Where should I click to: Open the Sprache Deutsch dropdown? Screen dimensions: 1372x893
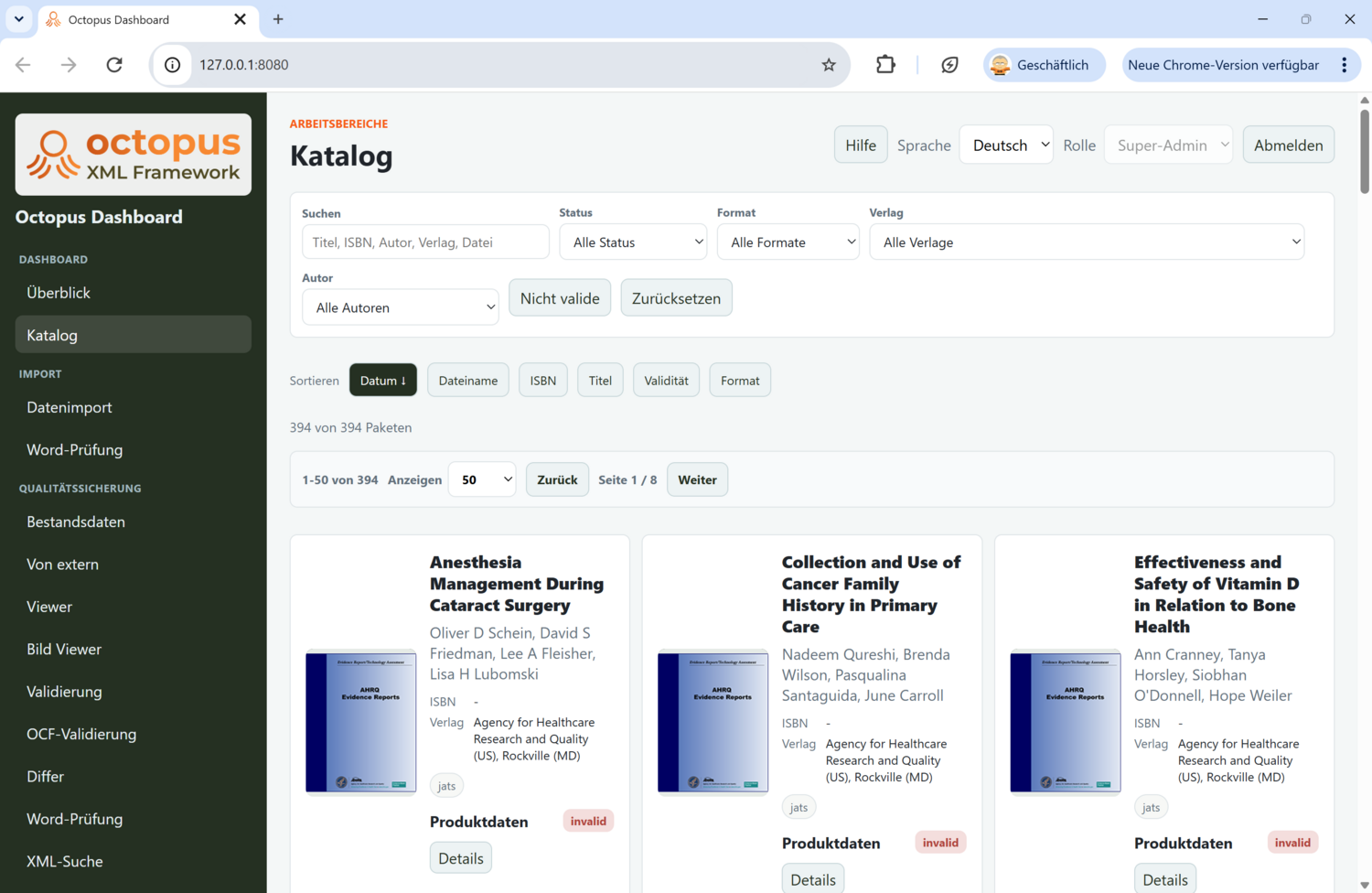click(x=1006, y=145)
